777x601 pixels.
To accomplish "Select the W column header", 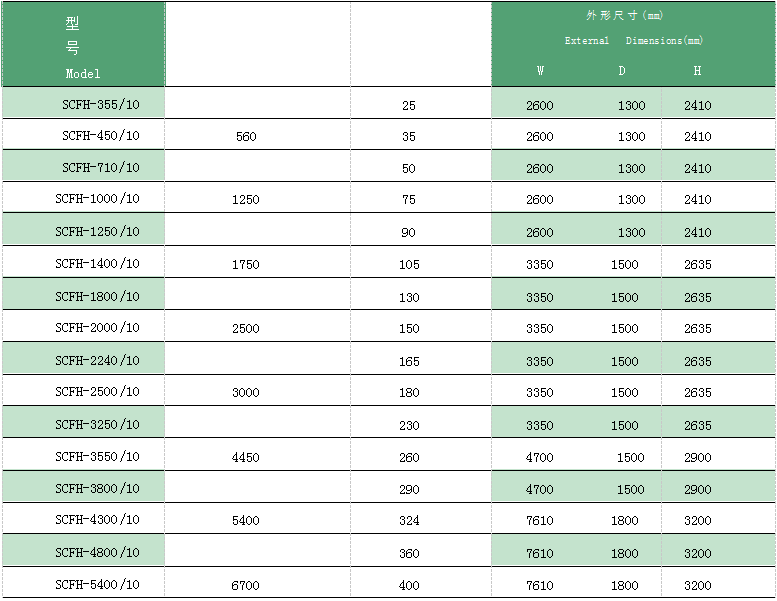I will coord(541,71).
